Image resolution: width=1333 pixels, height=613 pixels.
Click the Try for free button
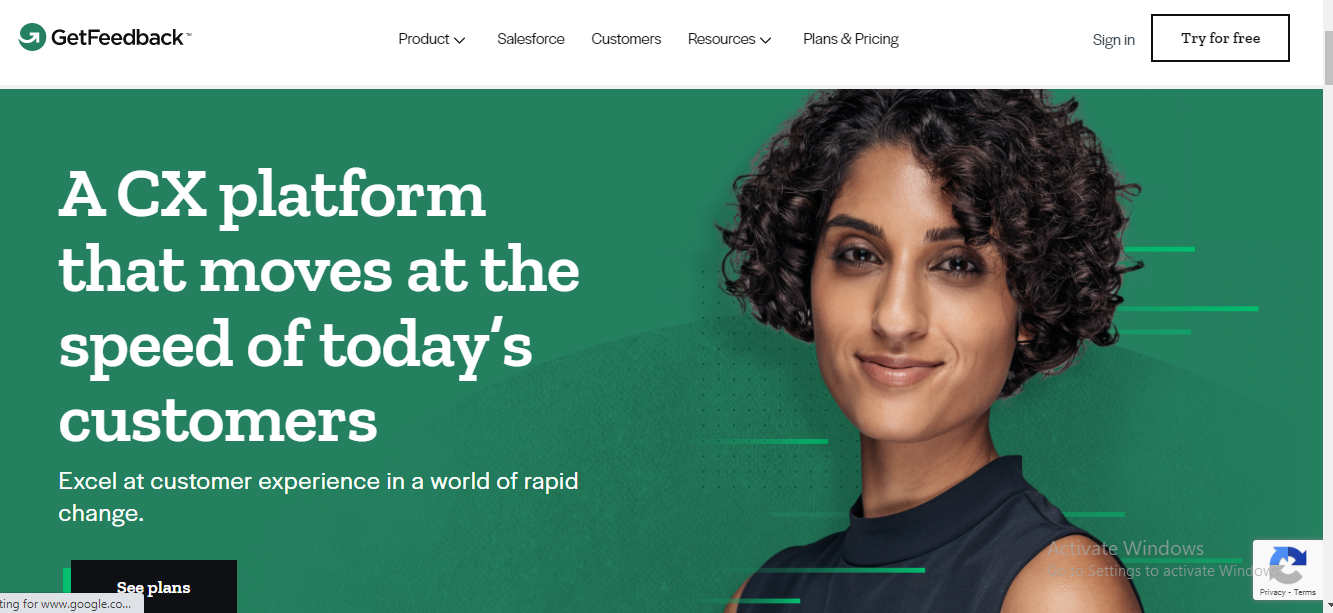[1220, 38]
